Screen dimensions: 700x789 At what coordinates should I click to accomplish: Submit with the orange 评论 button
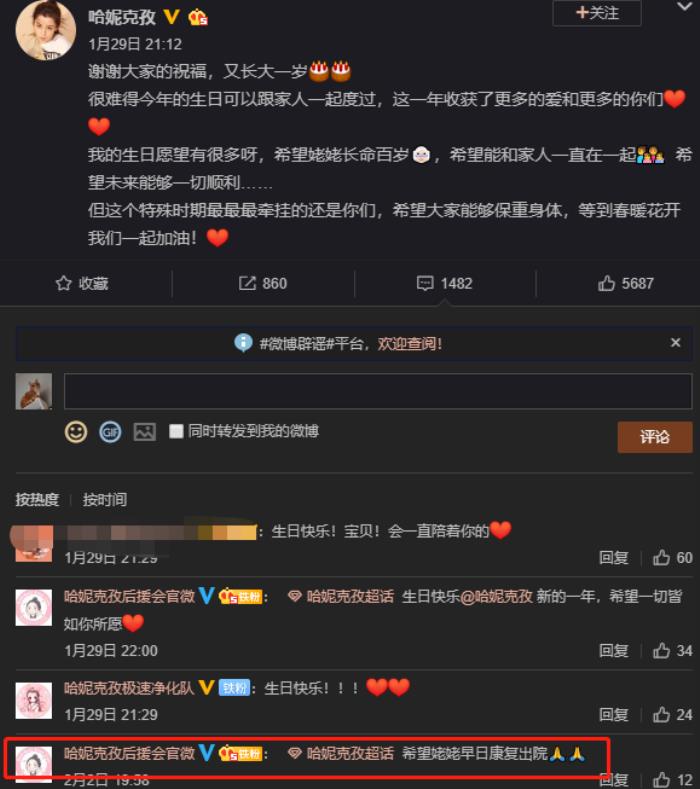tap(655, 437)
